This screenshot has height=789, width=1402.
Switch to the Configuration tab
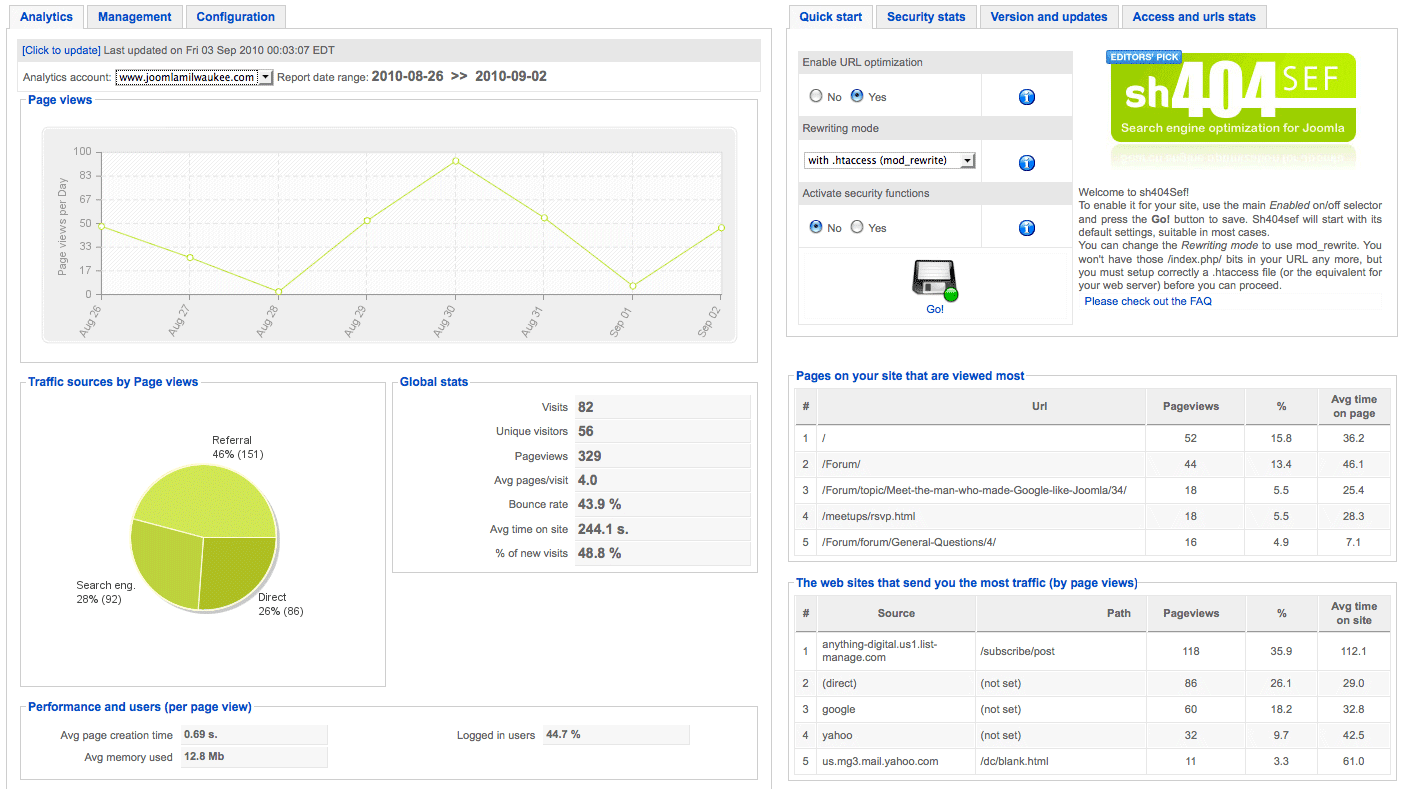pyautogui.click(x=235, y=16)
